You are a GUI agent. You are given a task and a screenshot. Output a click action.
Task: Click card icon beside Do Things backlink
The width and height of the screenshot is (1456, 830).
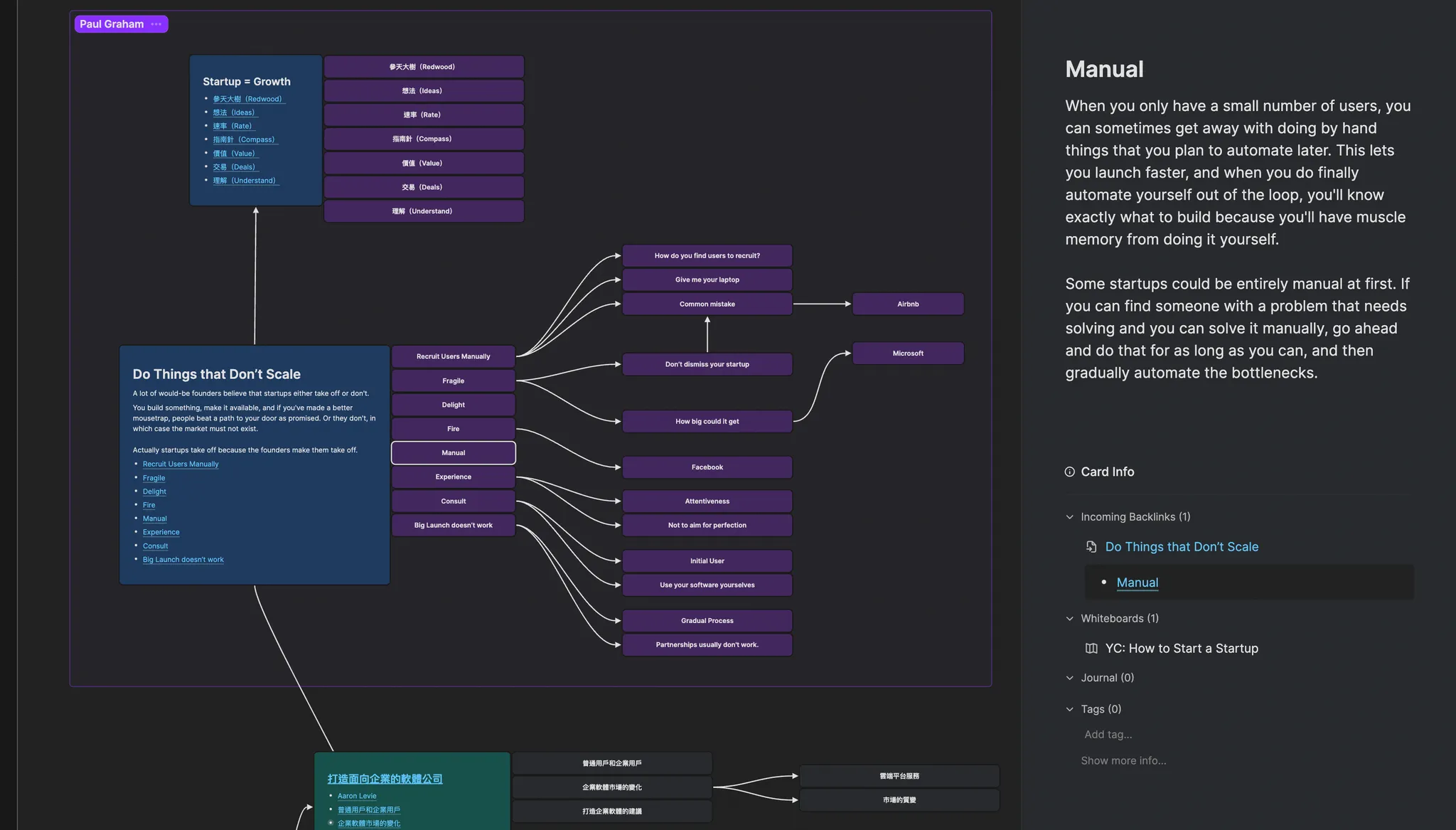pos(1091,547)
